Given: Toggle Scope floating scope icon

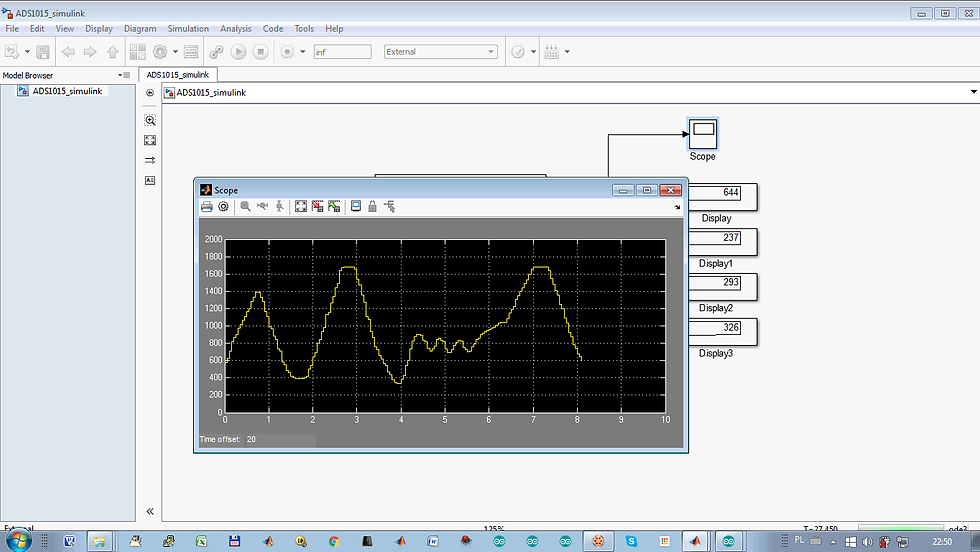Looking at the screenshot, I should pyautogui.click(x=356, y=206).
